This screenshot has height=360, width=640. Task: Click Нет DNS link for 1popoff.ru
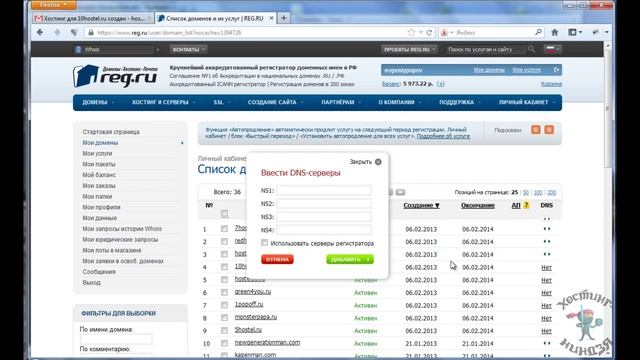pos(547,305)
